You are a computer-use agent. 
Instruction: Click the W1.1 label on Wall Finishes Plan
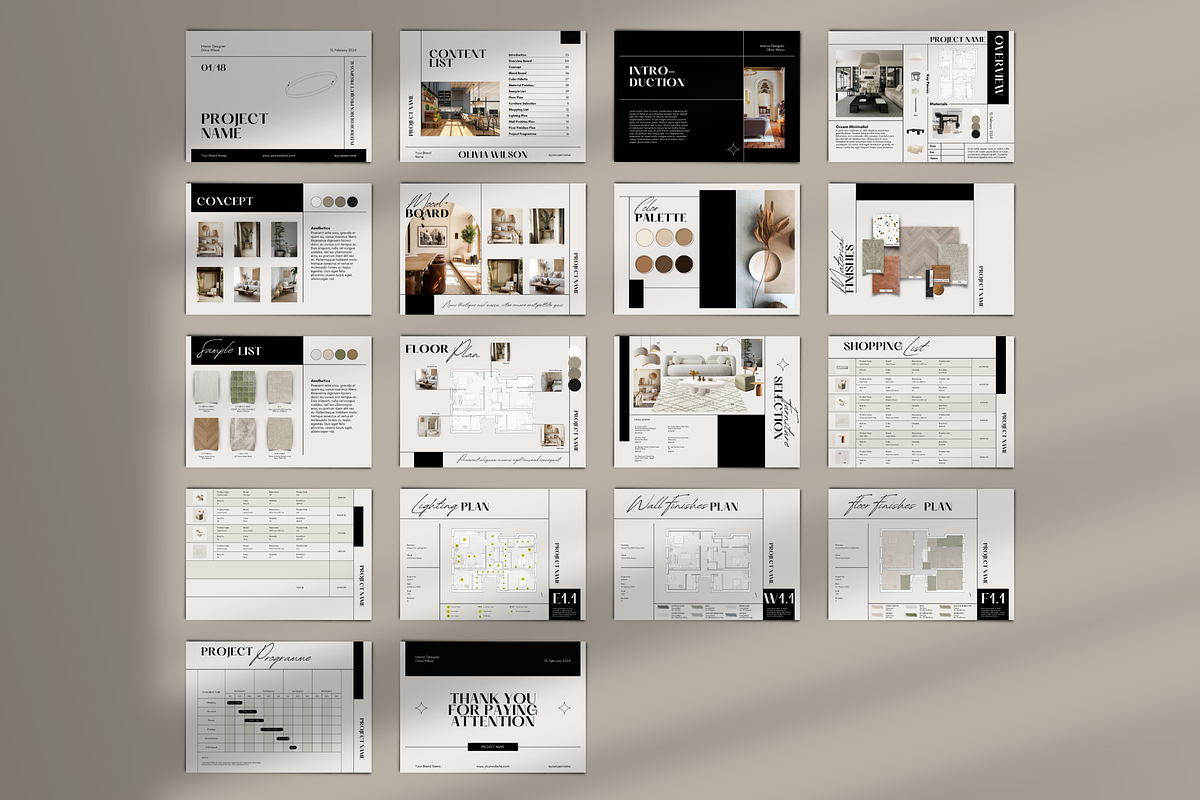(780, 598)
